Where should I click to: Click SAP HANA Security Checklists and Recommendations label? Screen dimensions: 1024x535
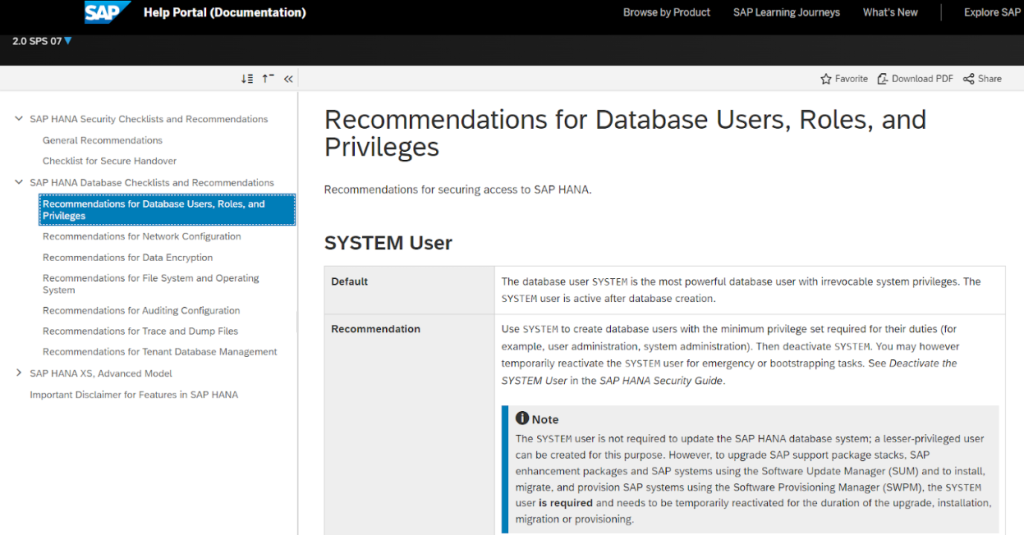point(149,119)
